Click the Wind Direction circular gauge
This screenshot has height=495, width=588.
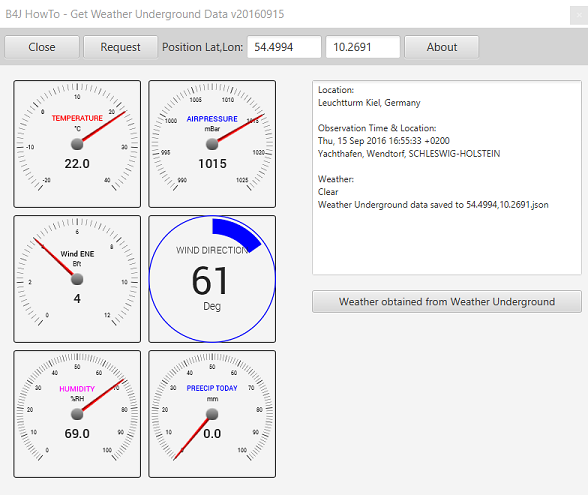click(x=212, y=279)
